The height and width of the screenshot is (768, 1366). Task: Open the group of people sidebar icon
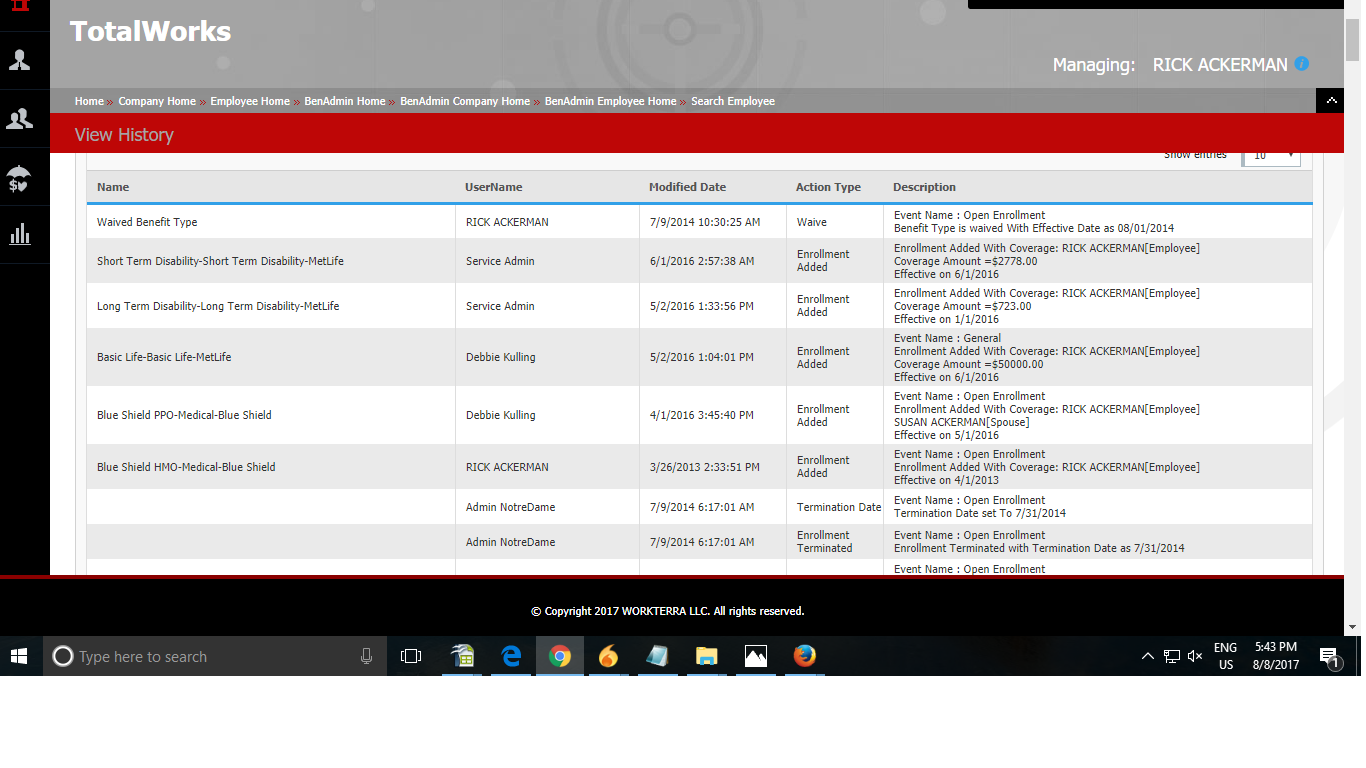point(20,119)
